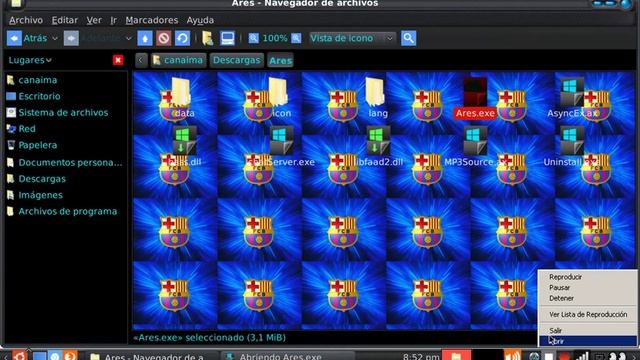Click the highlighted Abrir menu entry
The image size is (640, 360).
coord(588,341)
